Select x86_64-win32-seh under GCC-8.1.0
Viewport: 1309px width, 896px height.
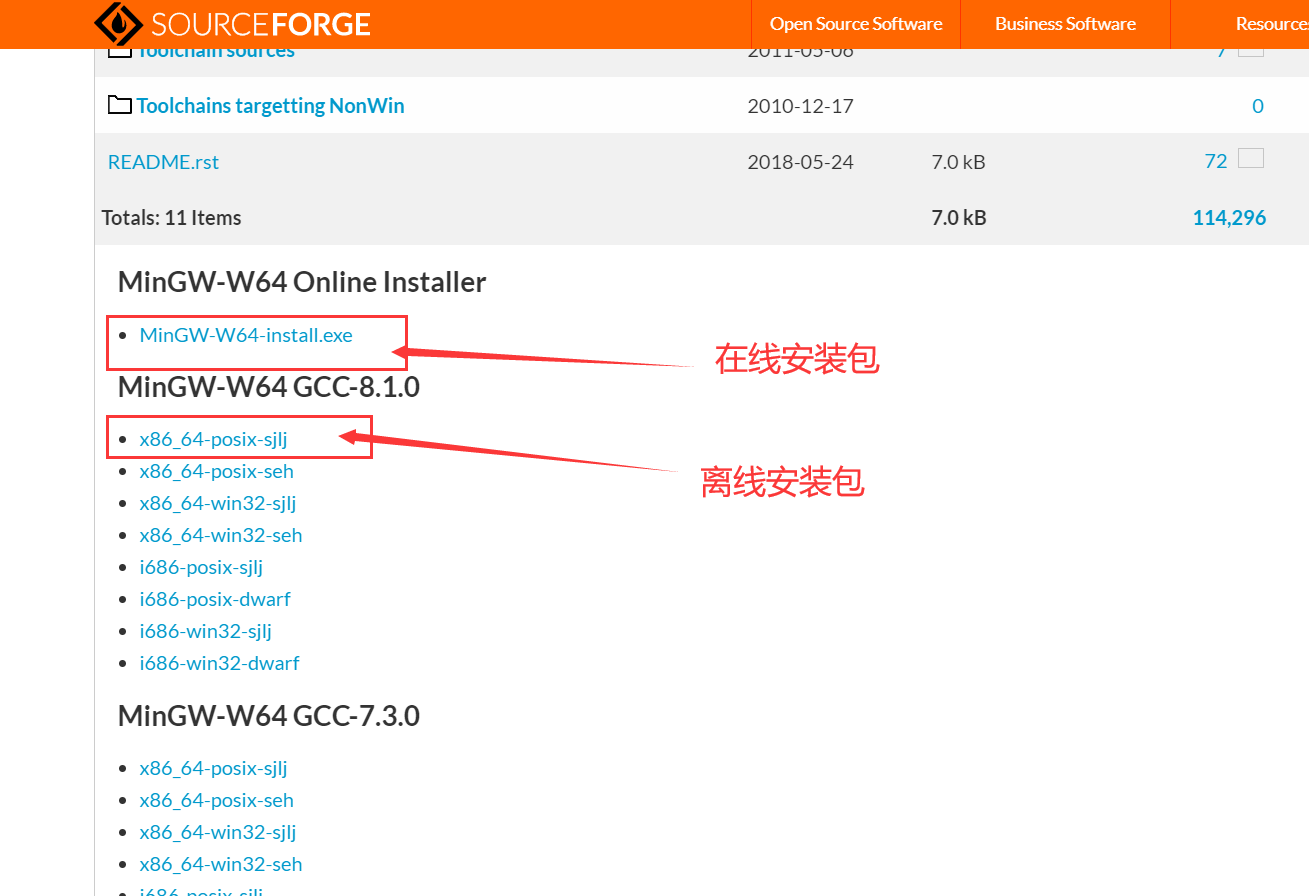(x=220, y=534)
